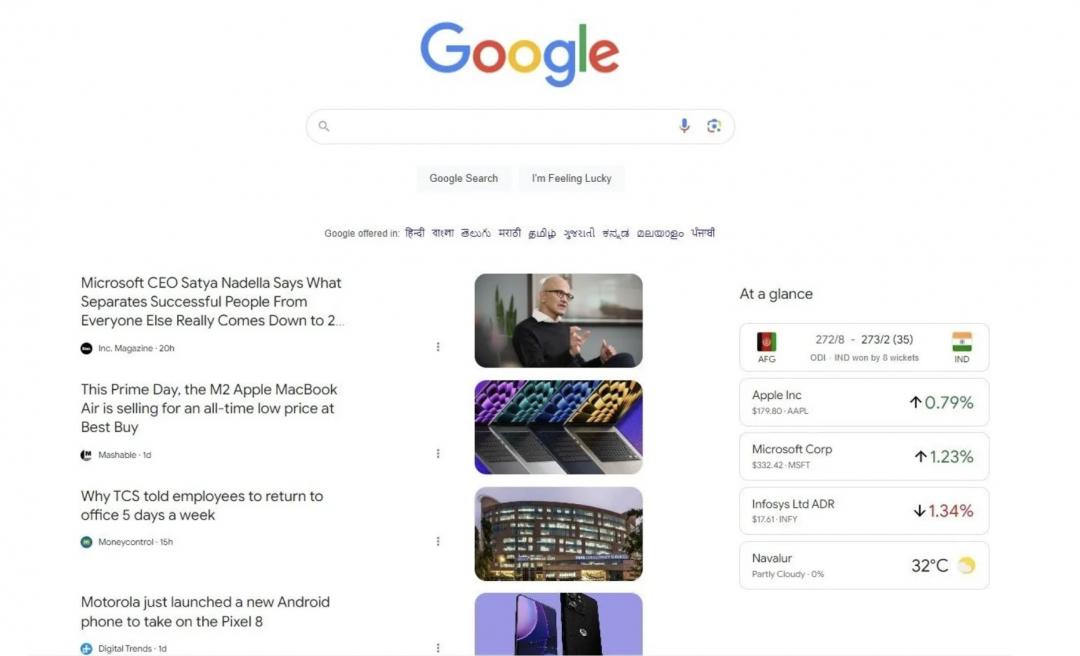The height and width of the screenshot is (656, 1080).
Task: Open Apple Inc stock card
Action: click(864, 402)
